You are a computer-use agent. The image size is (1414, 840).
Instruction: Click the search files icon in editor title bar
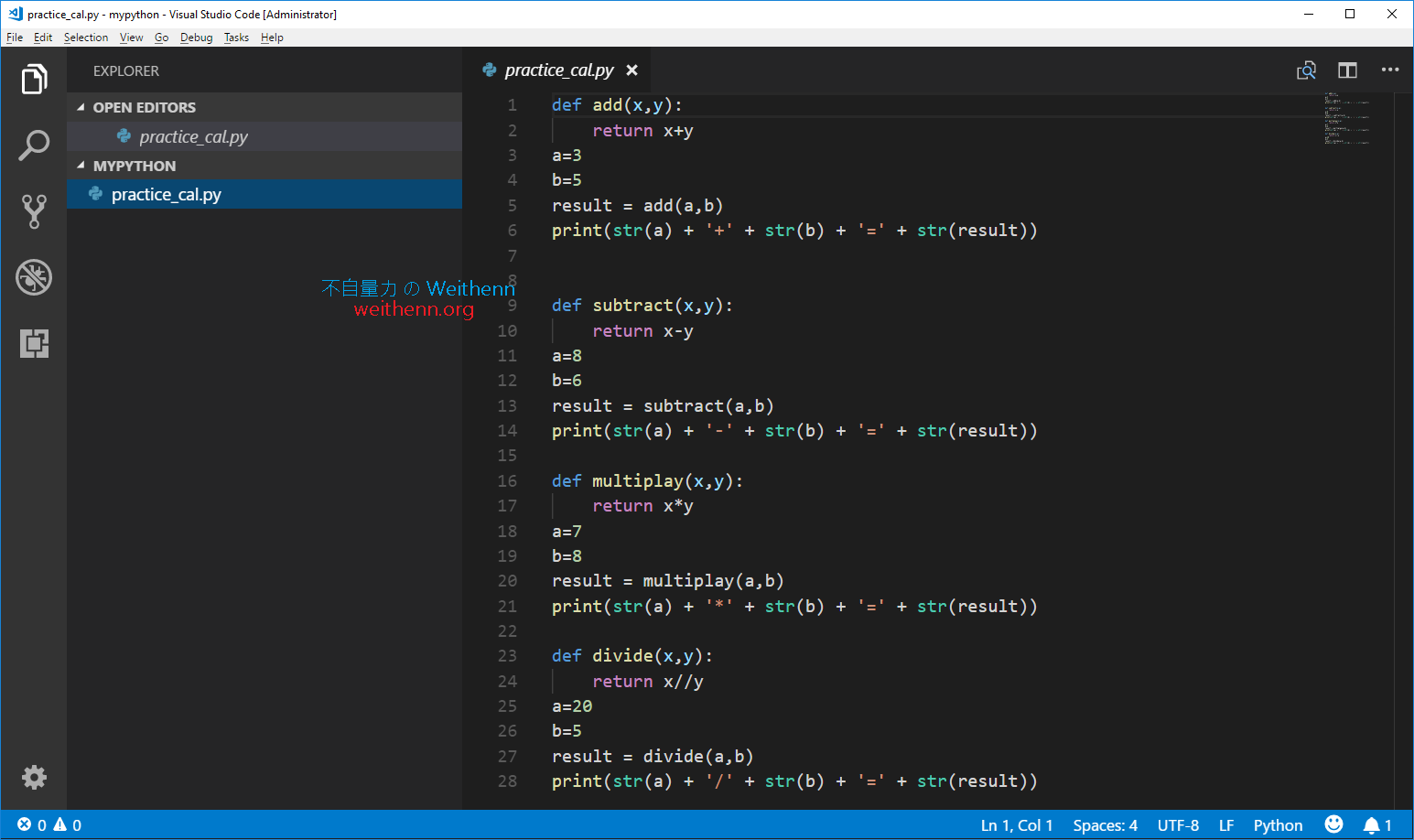point(1307,70)
